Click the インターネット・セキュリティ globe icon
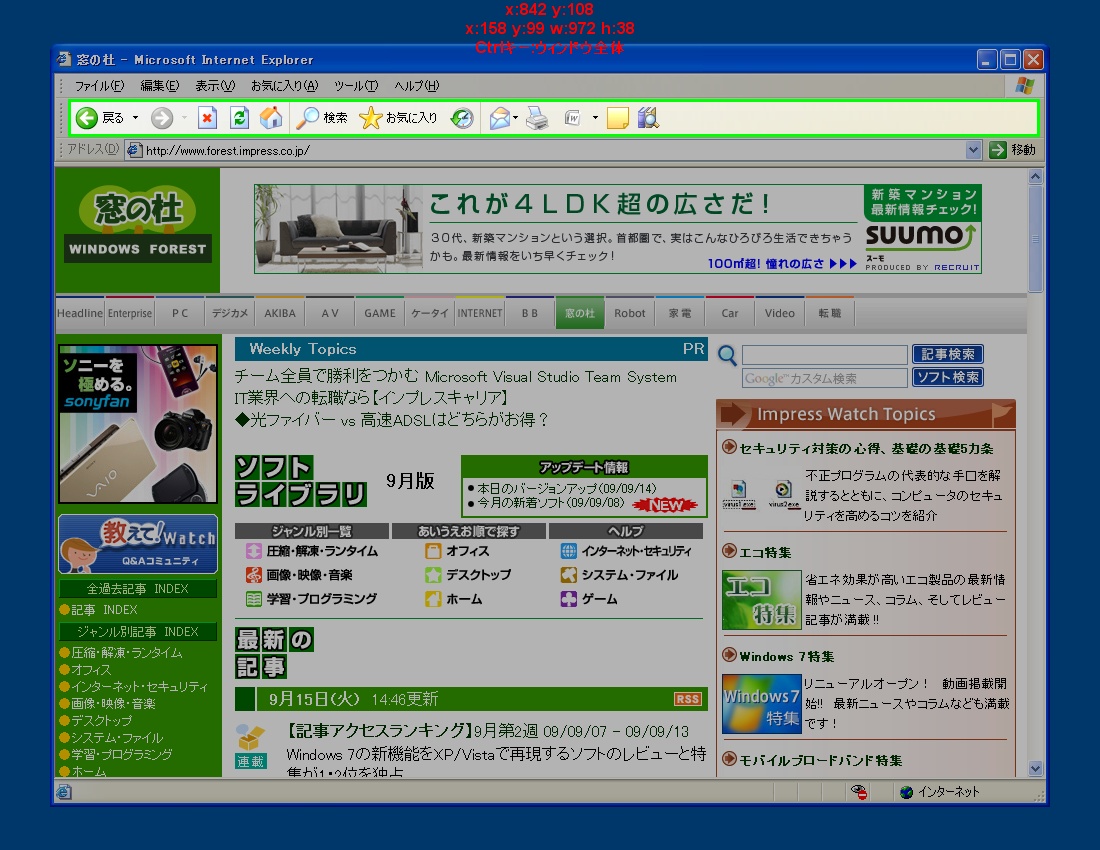 [568, 551]
